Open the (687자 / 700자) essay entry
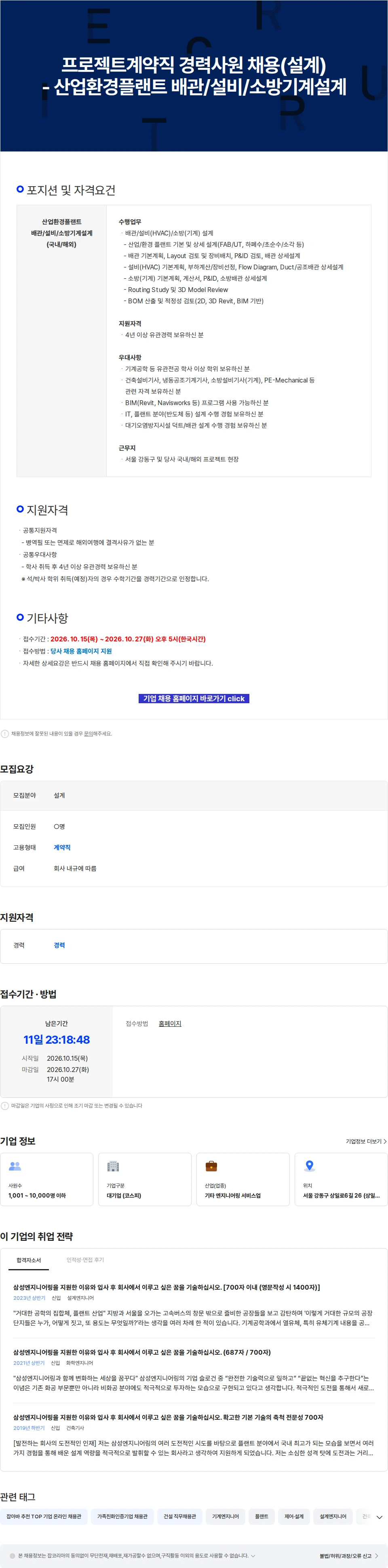Screen dimensions: 388x1568 point(142,1353)
